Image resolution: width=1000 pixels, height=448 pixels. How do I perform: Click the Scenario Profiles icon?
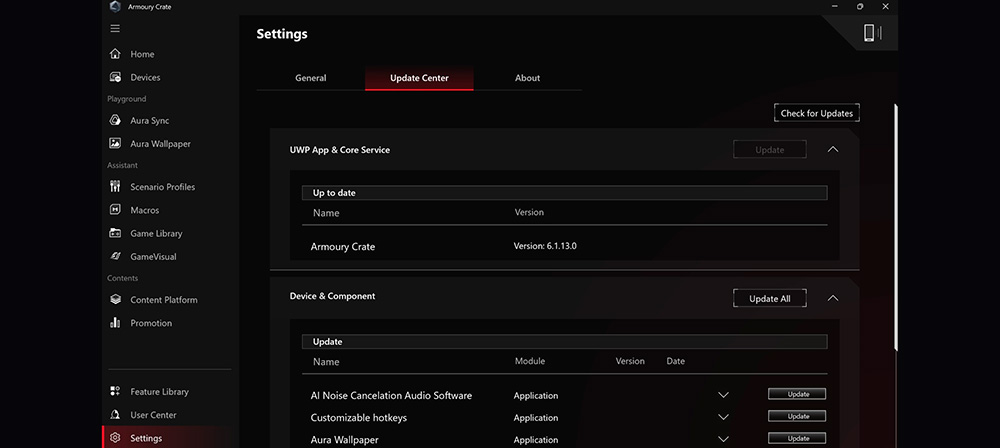pos(115,186)
